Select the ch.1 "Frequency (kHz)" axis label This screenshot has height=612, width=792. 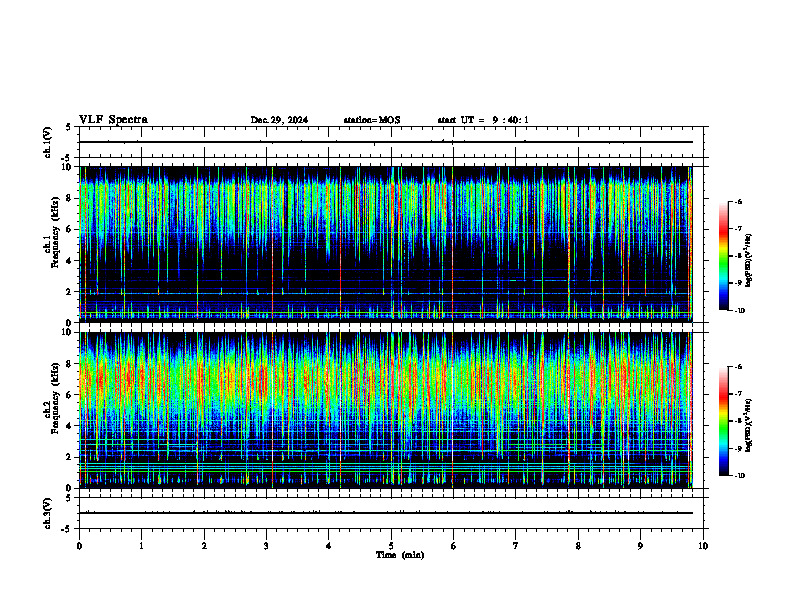(55, 232)
